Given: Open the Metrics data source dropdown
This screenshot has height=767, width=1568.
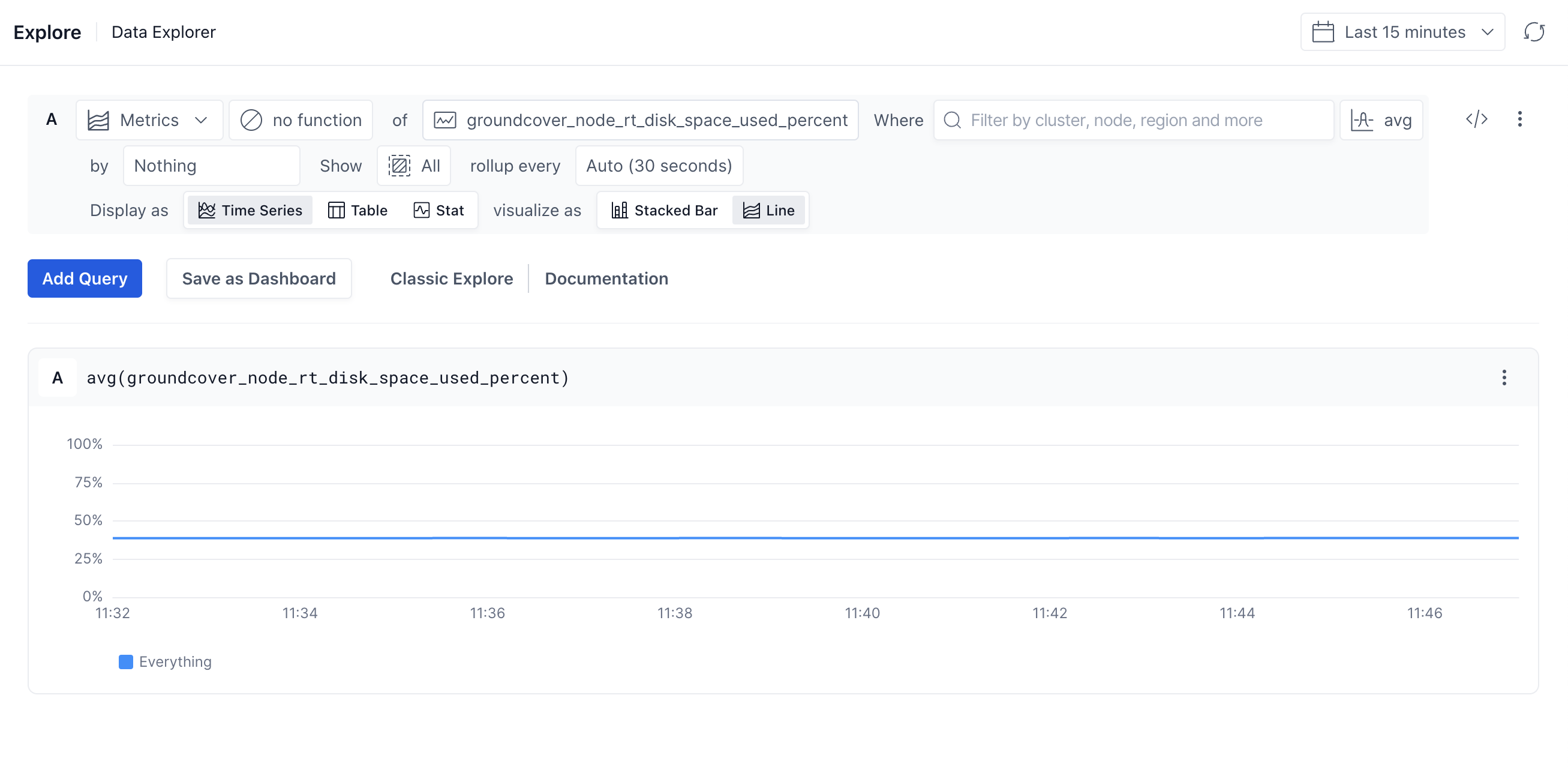Looking at the screenshot, I should (x=149, y=120).
